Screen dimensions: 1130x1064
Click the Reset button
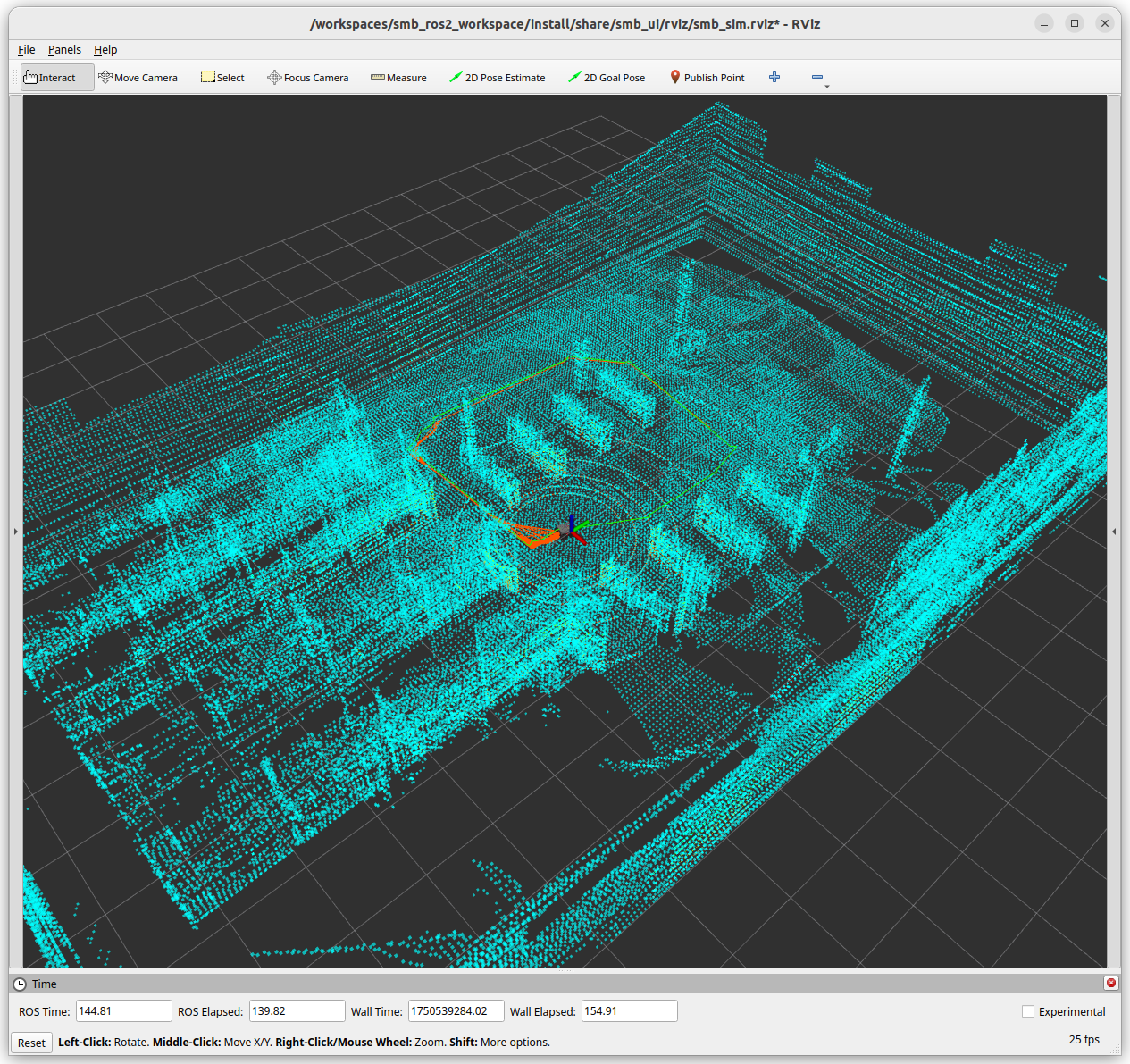[x=31, y=1043]
